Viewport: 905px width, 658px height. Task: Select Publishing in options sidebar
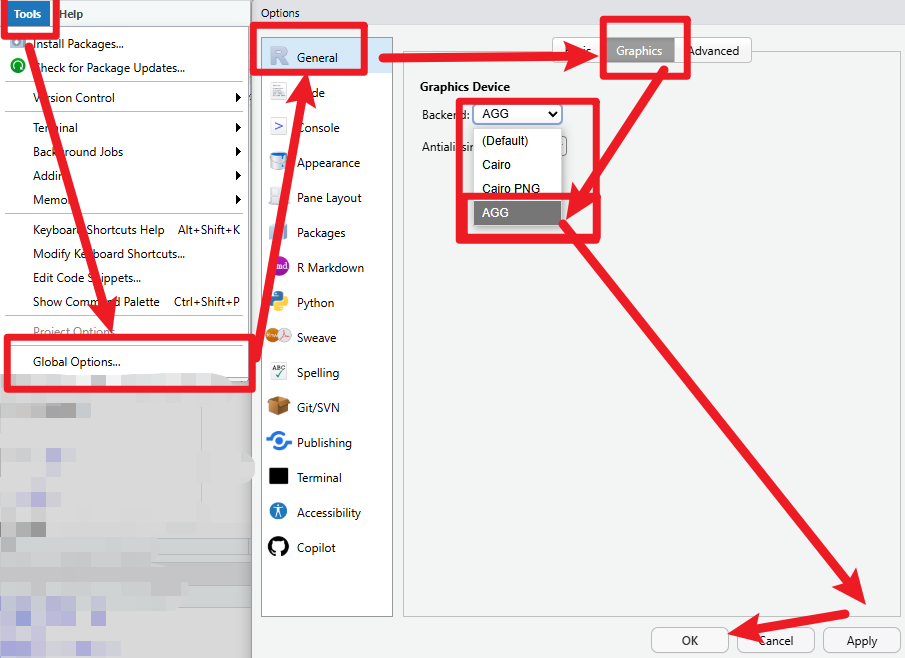click(324, 443)
